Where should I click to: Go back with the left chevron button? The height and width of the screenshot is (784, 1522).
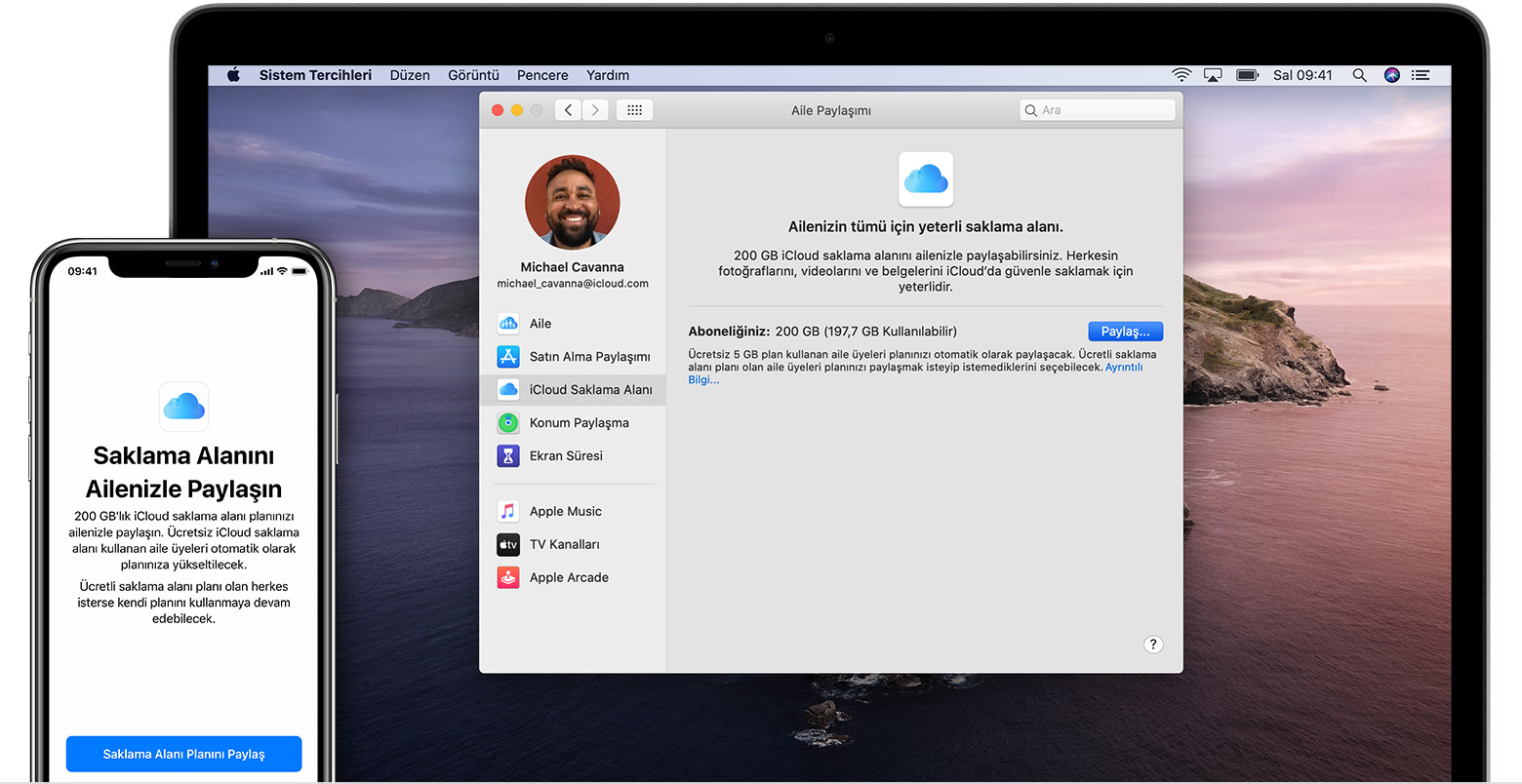pyautogui.click(x=569, y=110)
